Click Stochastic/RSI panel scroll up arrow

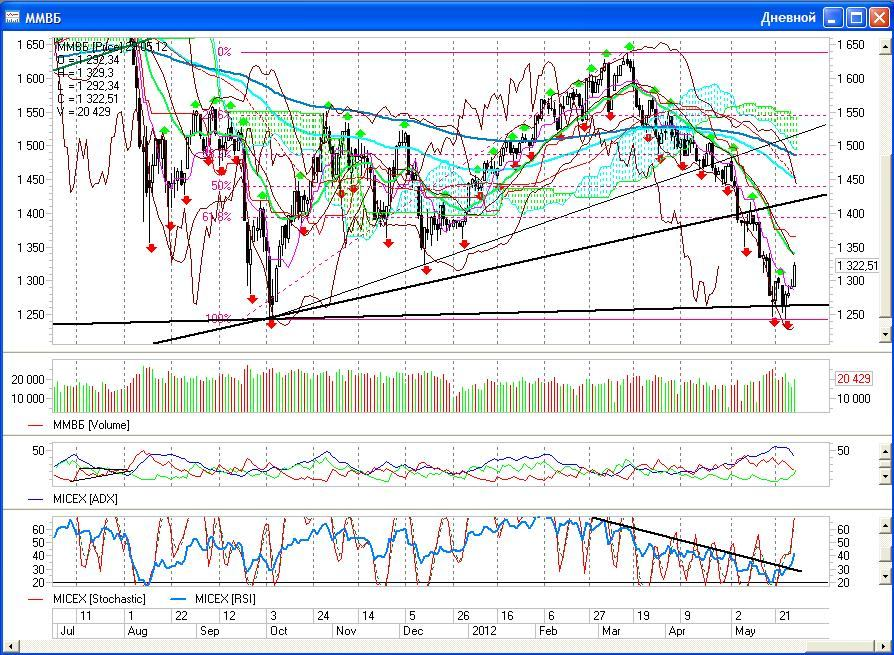886,524
